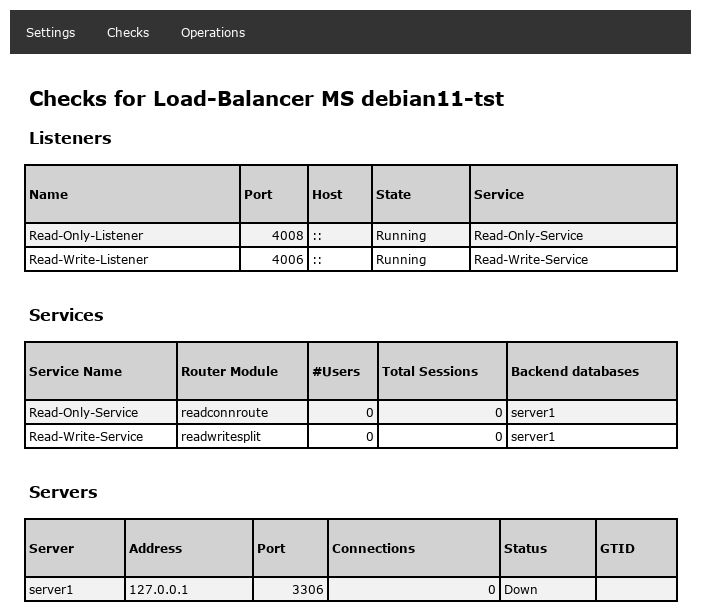Select Read-Write-Service row in Services table
701x613 pixels.
tap(86, 437)
